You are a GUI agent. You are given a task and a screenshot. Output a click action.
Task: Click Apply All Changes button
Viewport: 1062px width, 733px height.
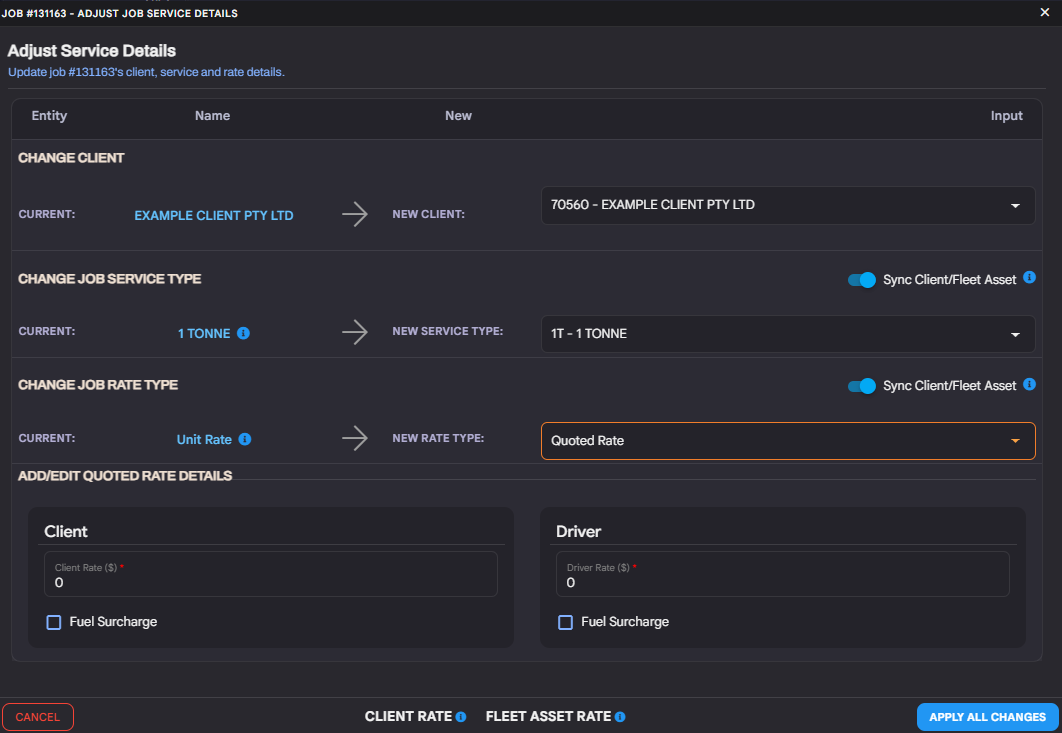(x=987, y=717)
